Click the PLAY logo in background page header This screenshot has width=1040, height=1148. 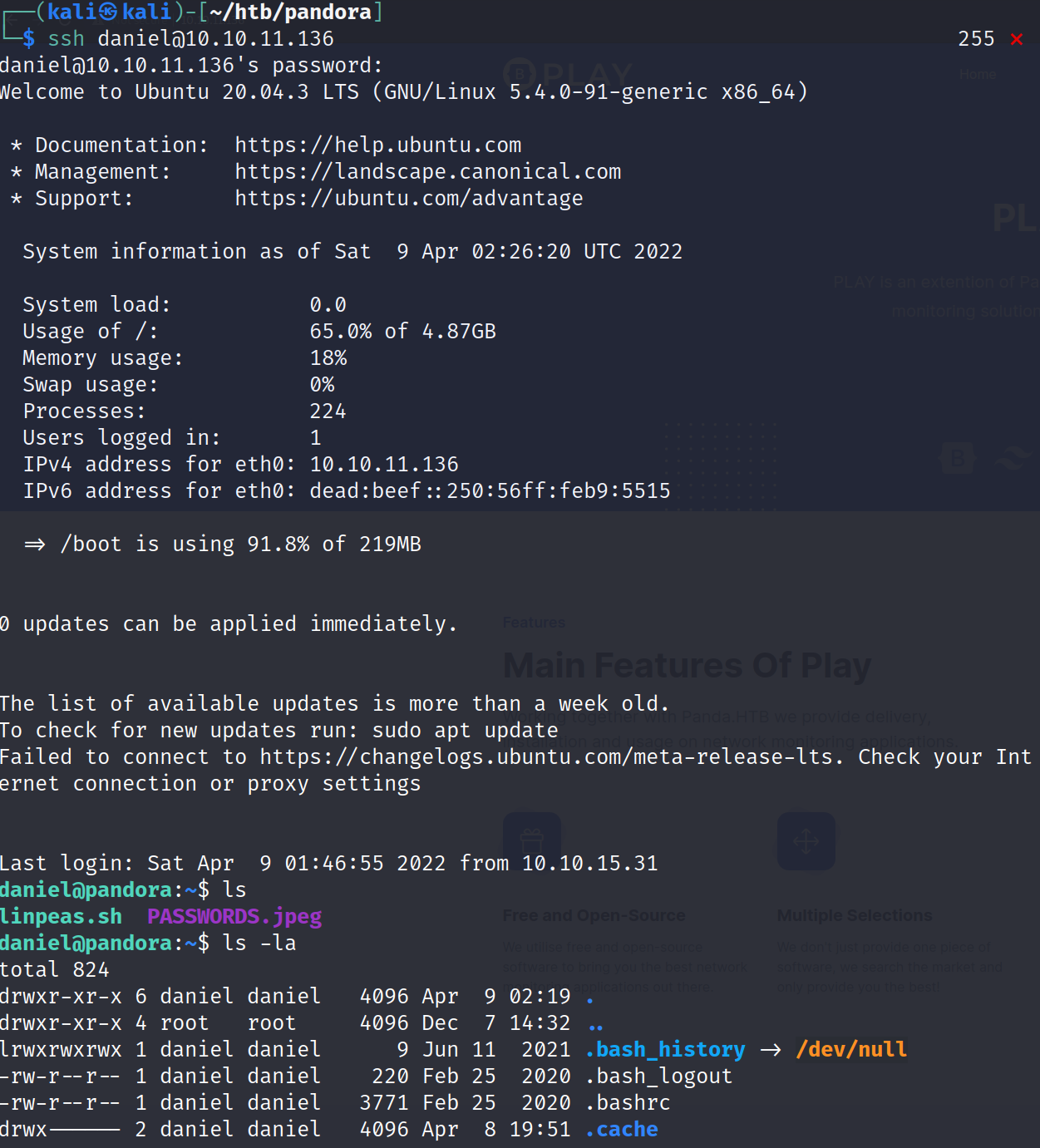[x=569, y=75]
